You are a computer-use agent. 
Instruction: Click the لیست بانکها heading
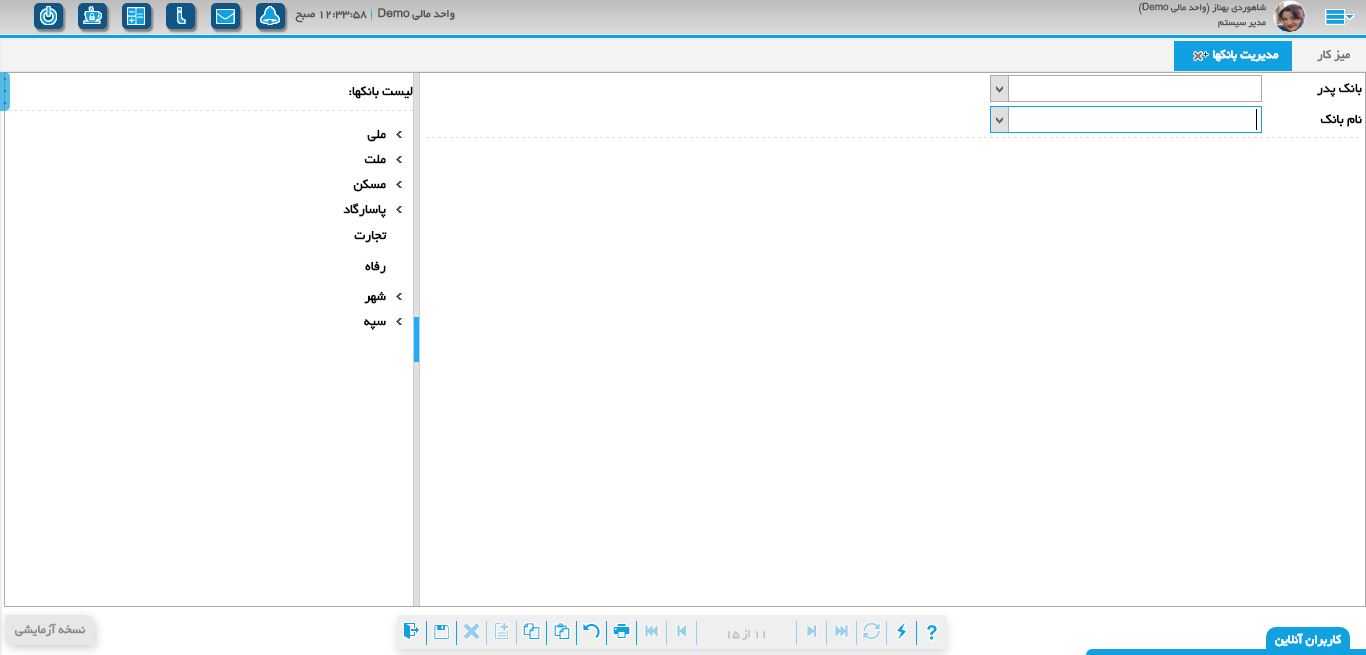point(380,91)
